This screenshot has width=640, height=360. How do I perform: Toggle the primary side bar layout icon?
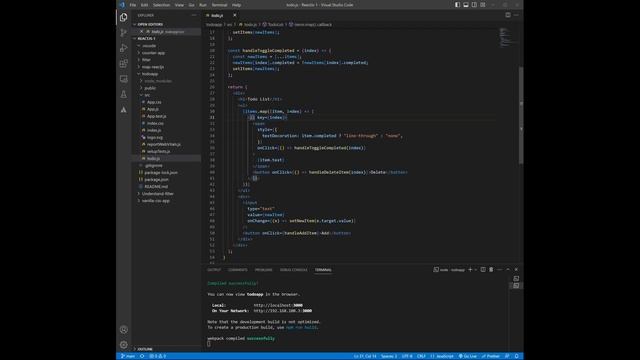coord(457,5)
